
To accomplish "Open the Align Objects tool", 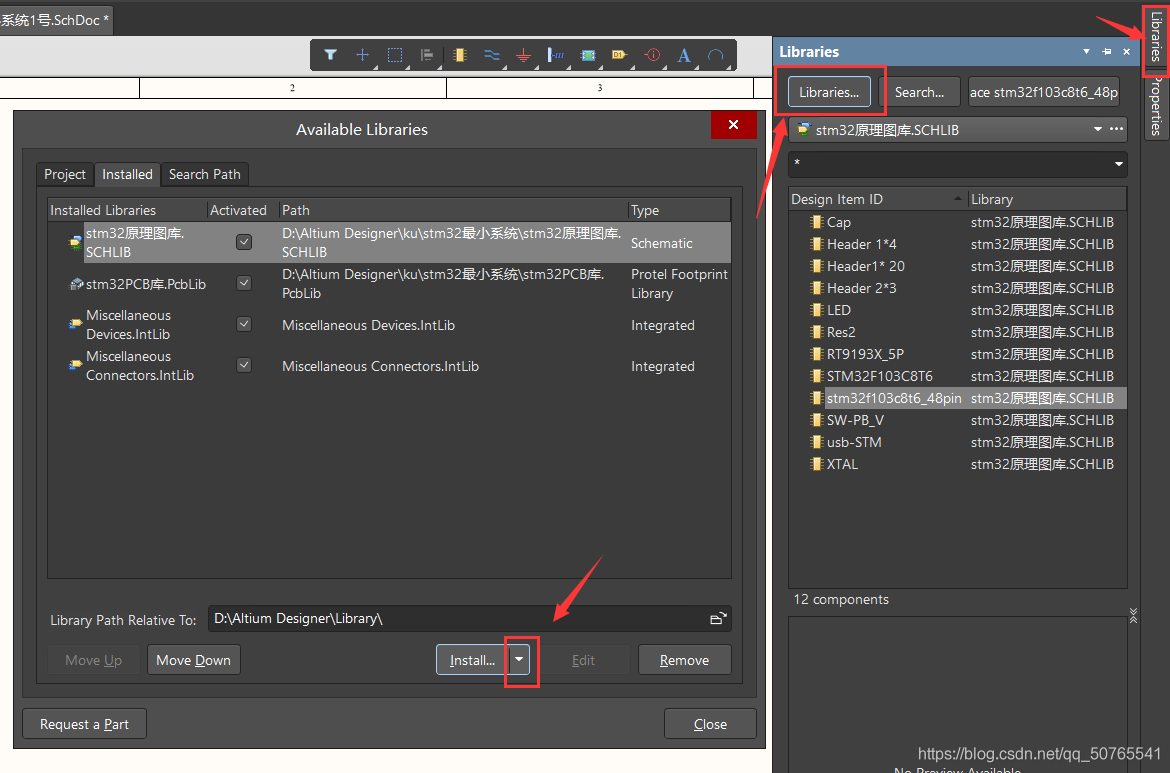I will tap(427, 54).
